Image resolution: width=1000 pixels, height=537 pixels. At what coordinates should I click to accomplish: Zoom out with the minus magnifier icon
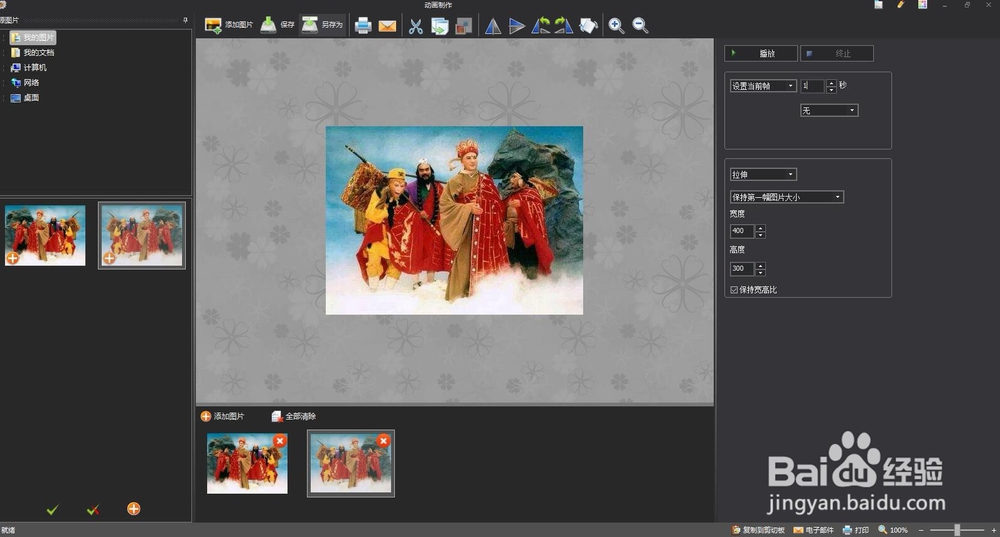point(640,26)
